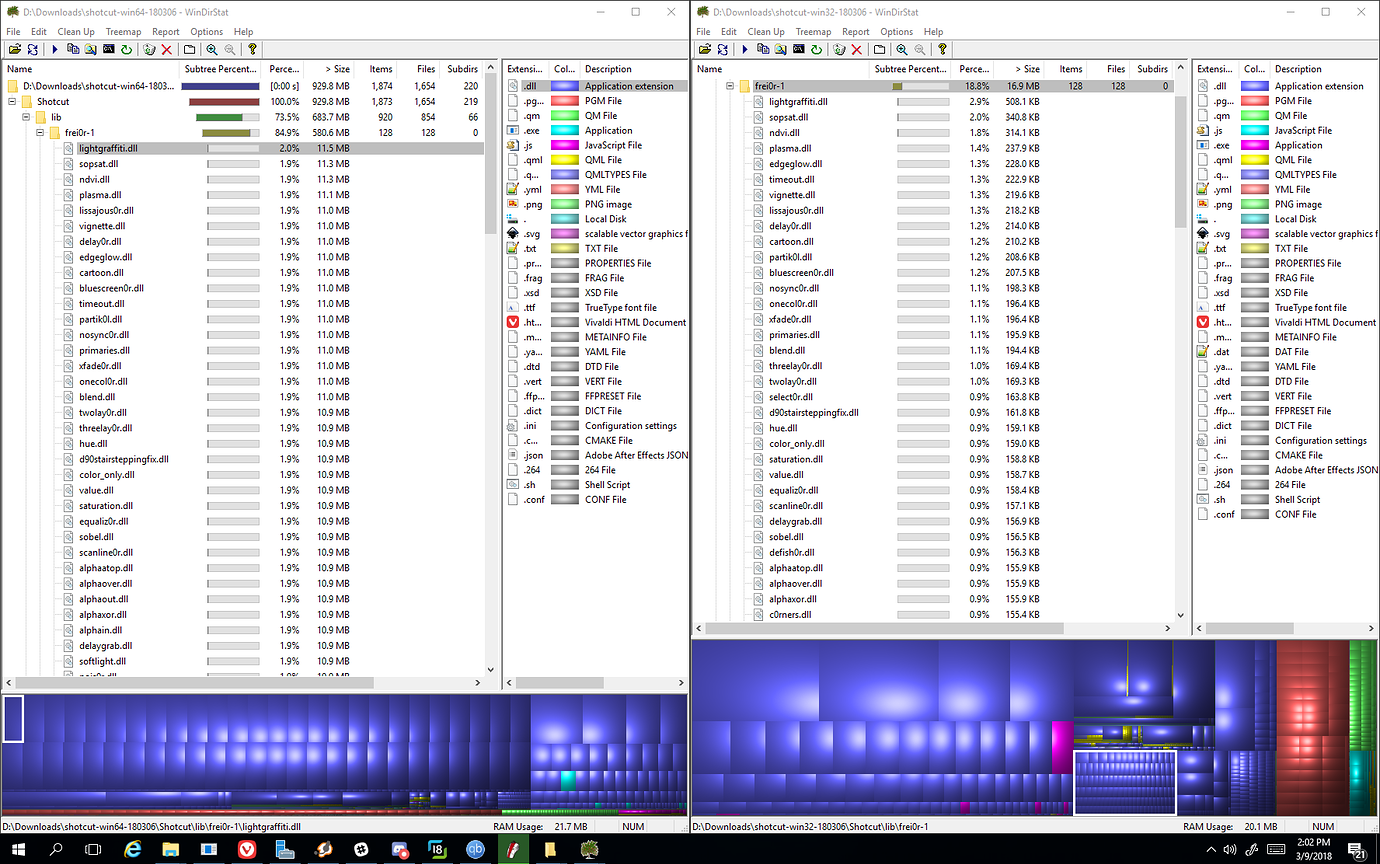Click the blue arrow Open Item icon in win64 toolbar
Screen dimensions: 1380x864
point(55,49)
